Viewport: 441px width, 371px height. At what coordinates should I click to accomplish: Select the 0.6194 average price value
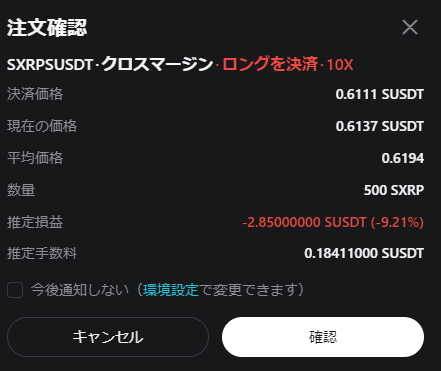point(403,158)
